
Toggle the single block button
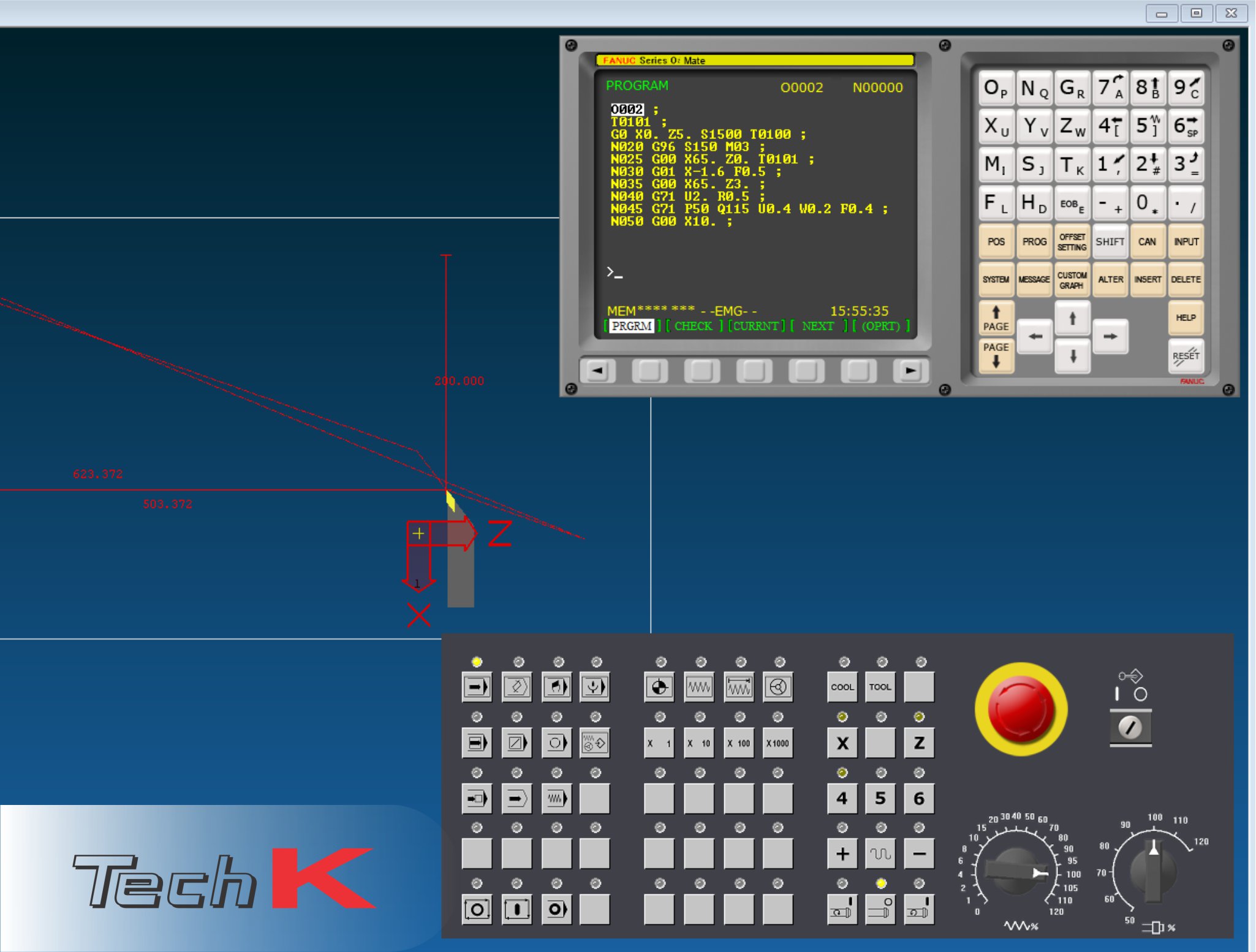coord(477,742)
